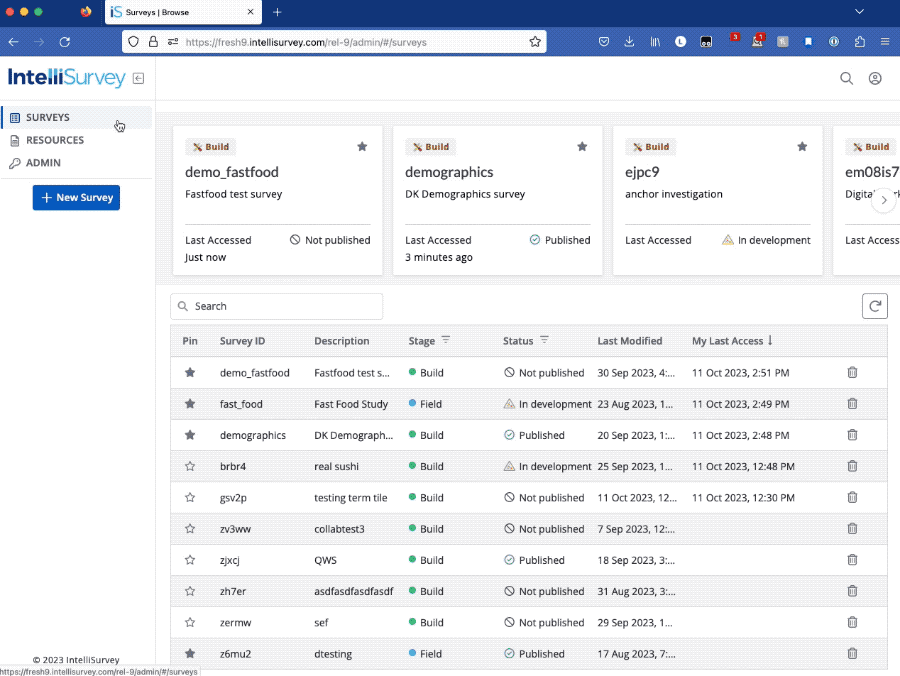The height and width of the screenshot is (676, 900).
Task: Pin the brbr4 survey using its star
Action: (x=190, y=467)
